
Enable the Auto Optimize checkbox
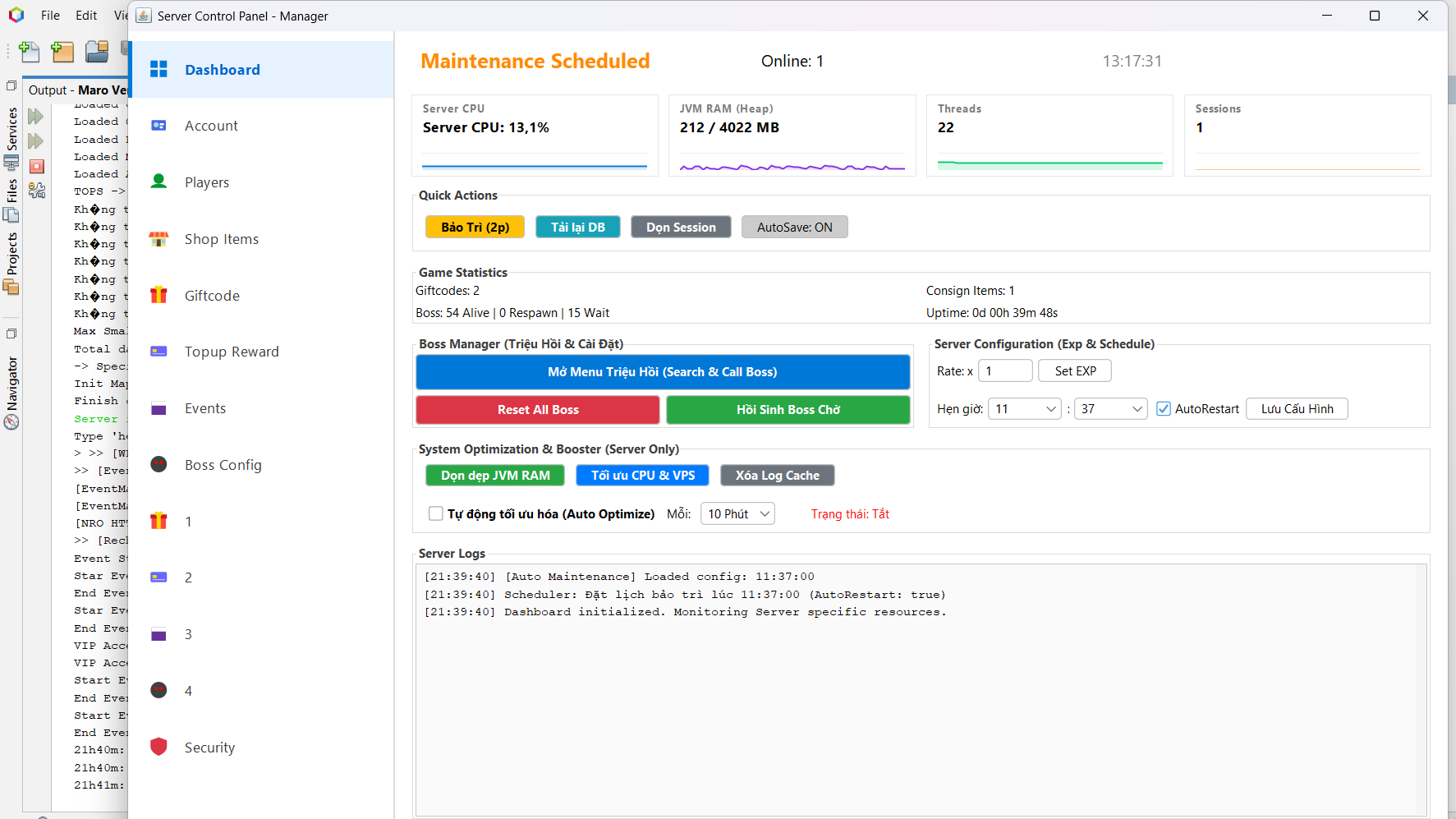click(x=436, y=513)
